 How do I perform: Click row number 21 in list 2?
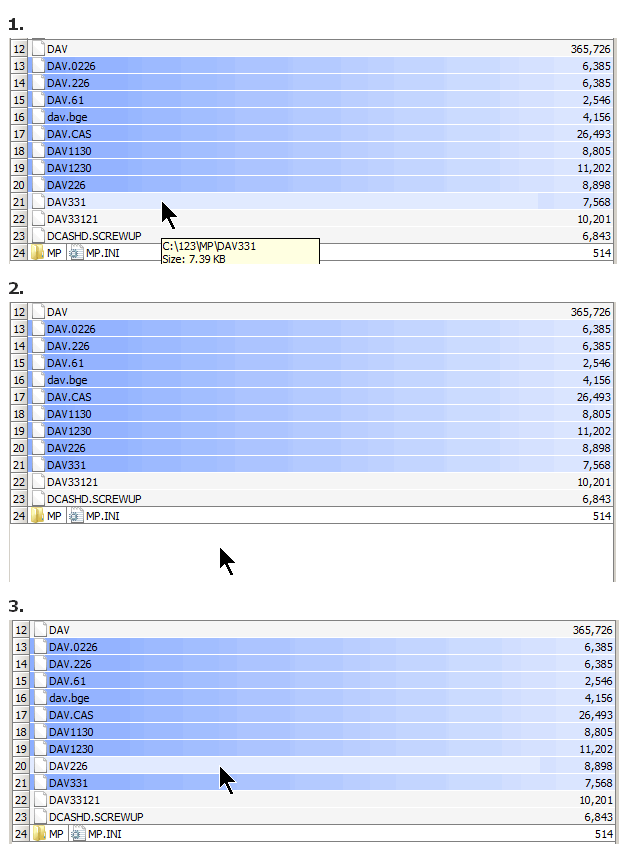19,465
